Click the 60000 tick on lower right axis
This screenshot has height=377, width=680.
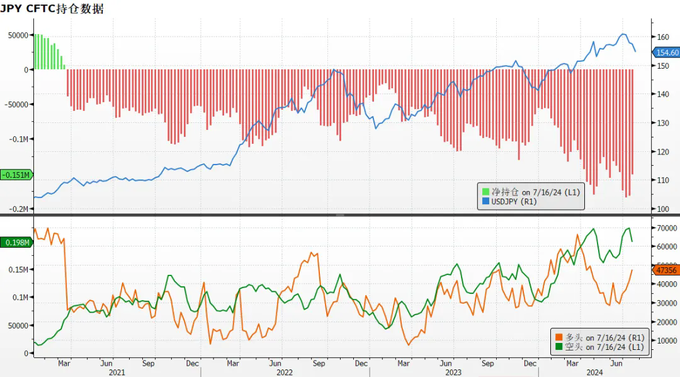(667, 246)
